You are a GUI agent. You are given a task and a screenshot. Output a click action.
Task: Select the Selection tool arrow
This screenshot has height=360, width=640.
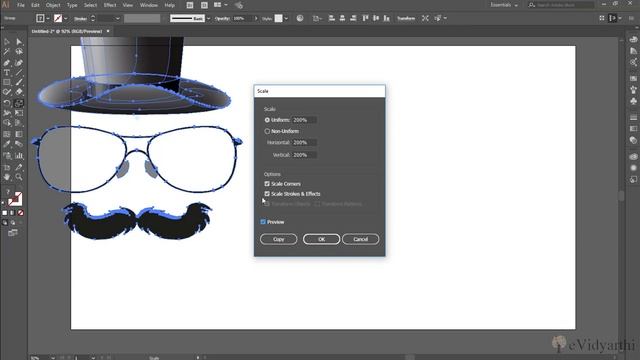point(7,42)
